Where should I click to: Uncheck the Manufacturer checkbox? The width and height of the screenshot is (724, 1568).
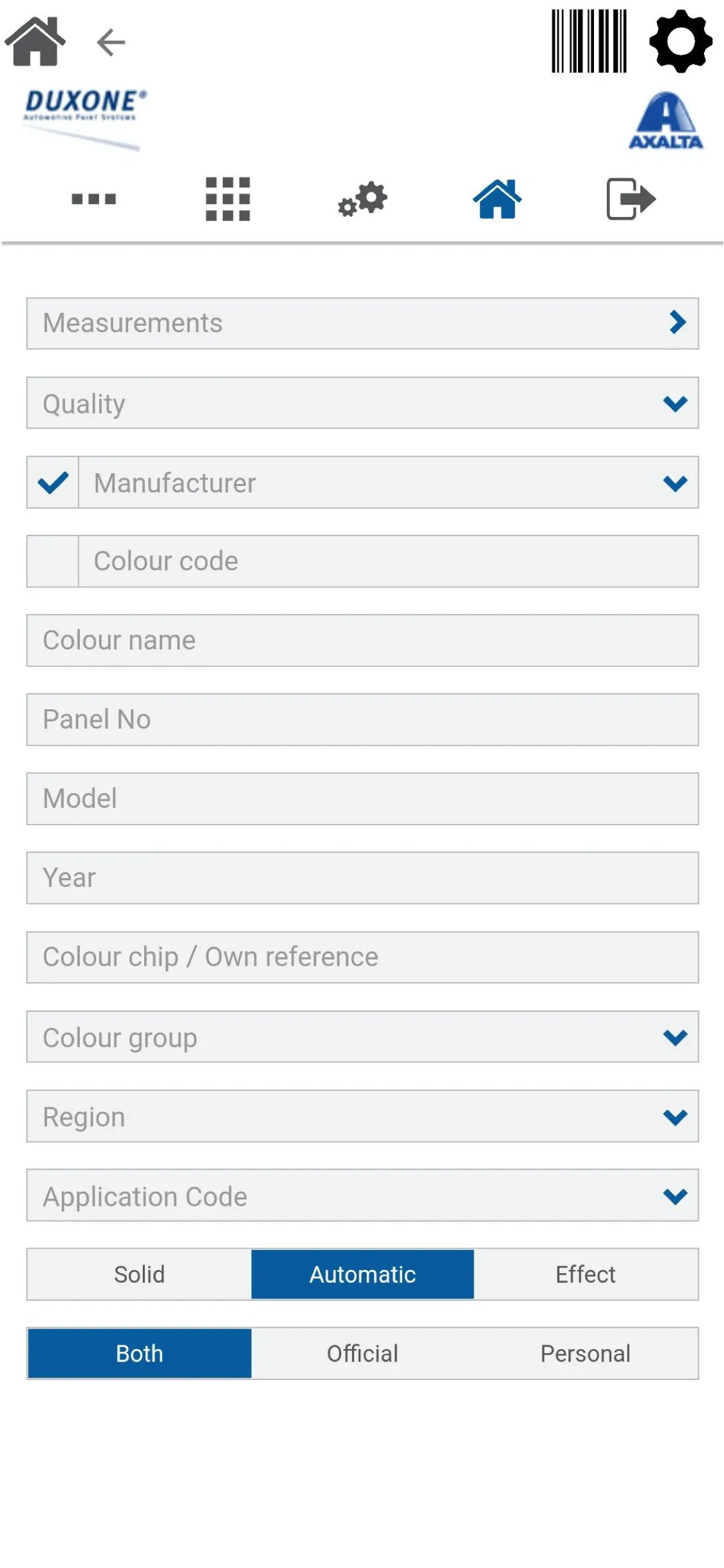[x=53, y=483]
